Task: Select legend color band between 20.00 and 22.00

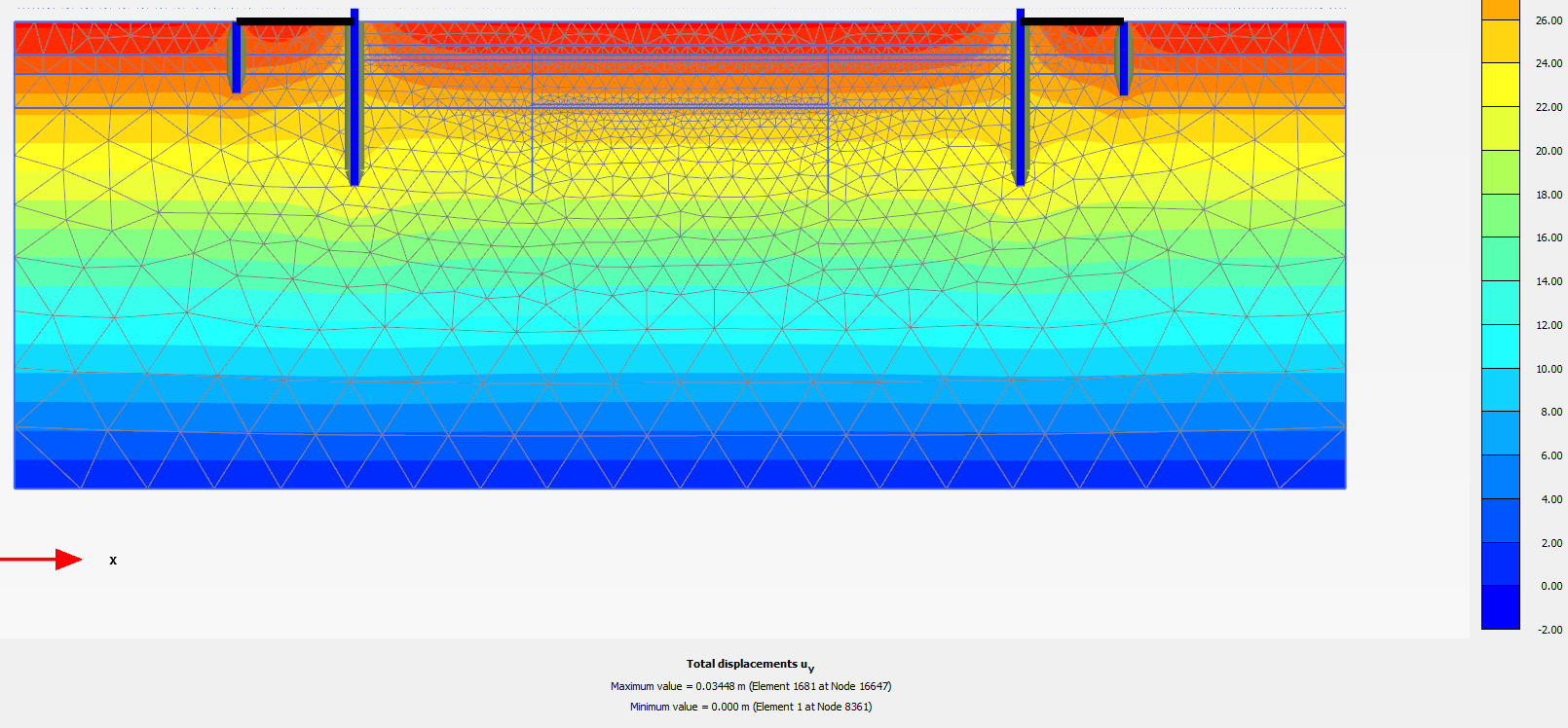Action: tap(1500, 128)
